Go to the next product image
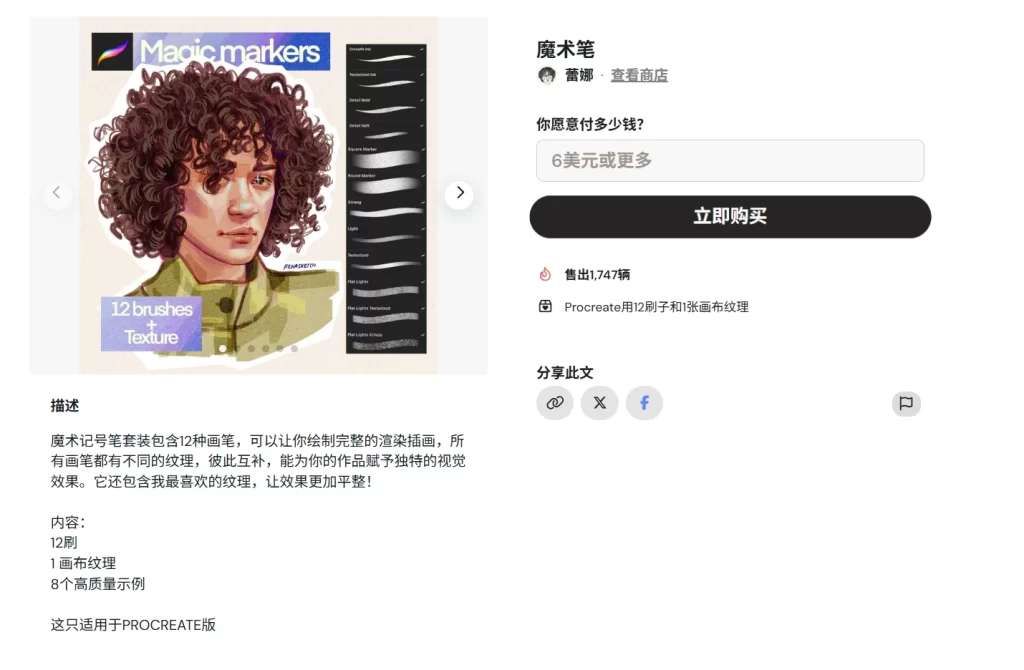1024x670 pixels. [459, 193]
